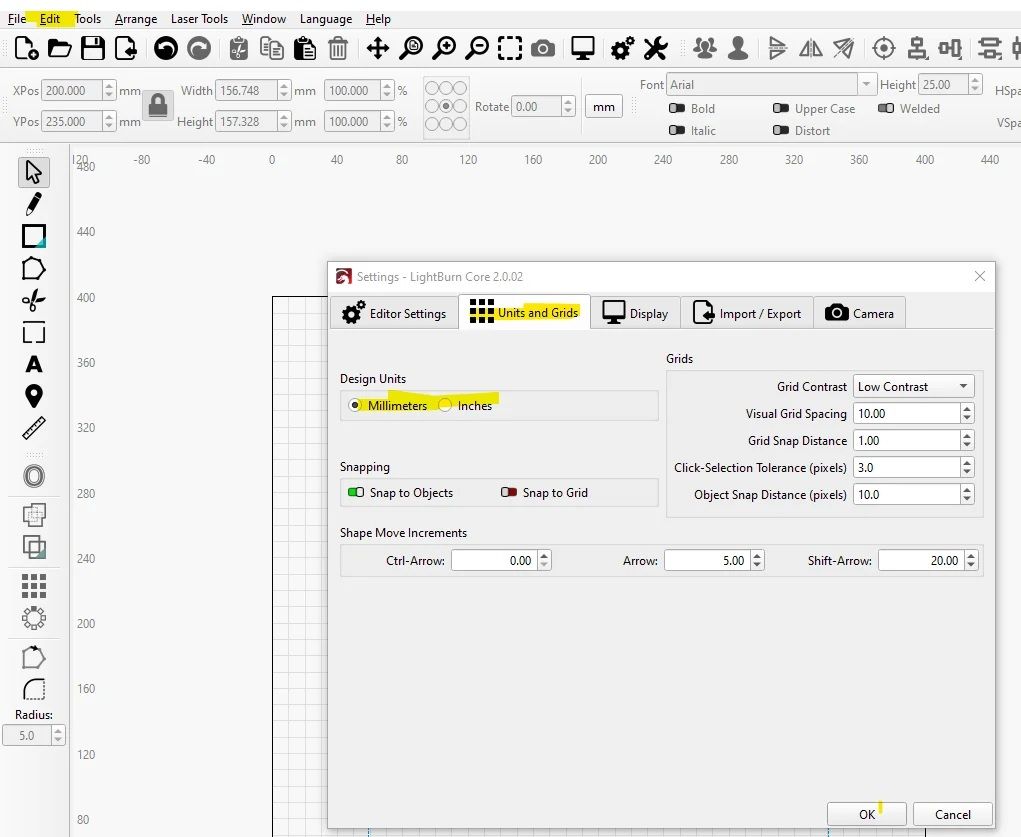The height and width of the screenshot is (837, 1021).
Task: Click the Import file icon
Action: 126,48
